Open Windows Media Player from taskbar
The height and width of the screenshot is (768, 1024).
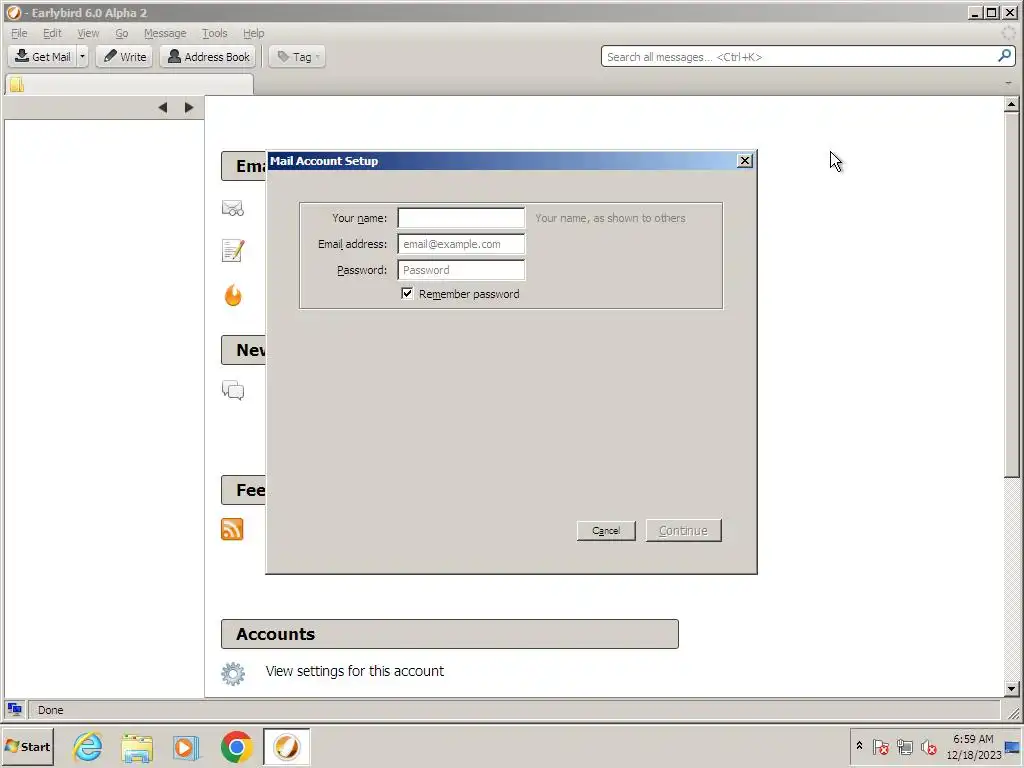pyautogui.click(x=186, y=748)
